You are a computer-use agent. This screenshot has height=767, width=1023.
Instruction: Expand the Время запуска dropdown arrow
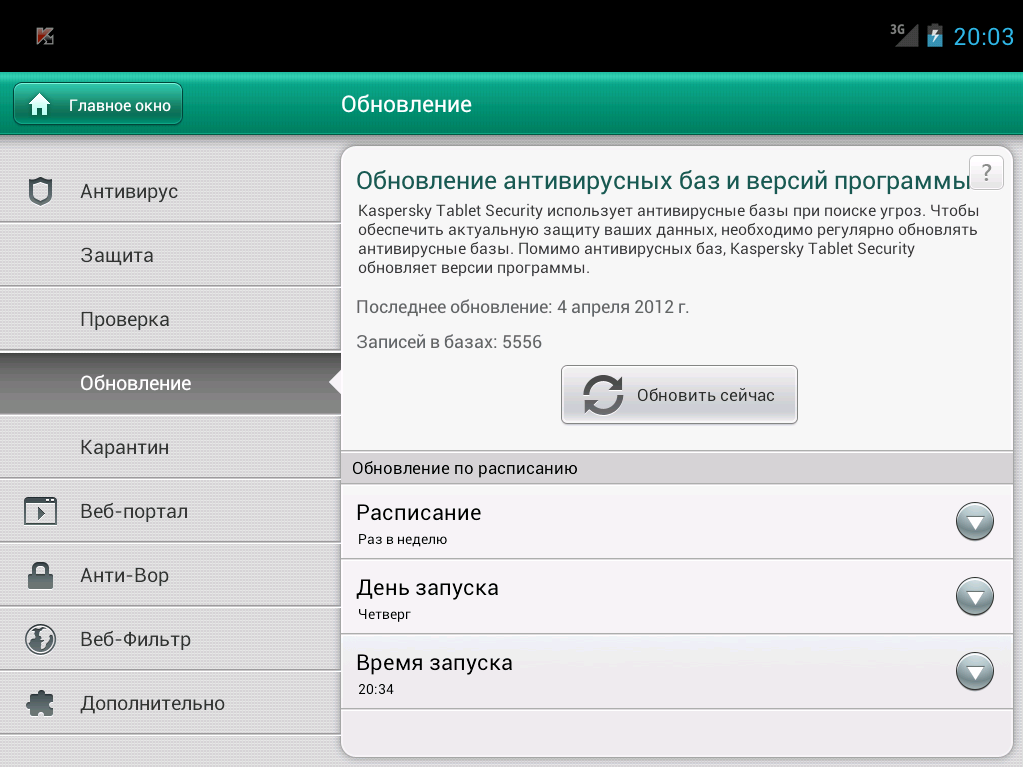click(975, 671)
